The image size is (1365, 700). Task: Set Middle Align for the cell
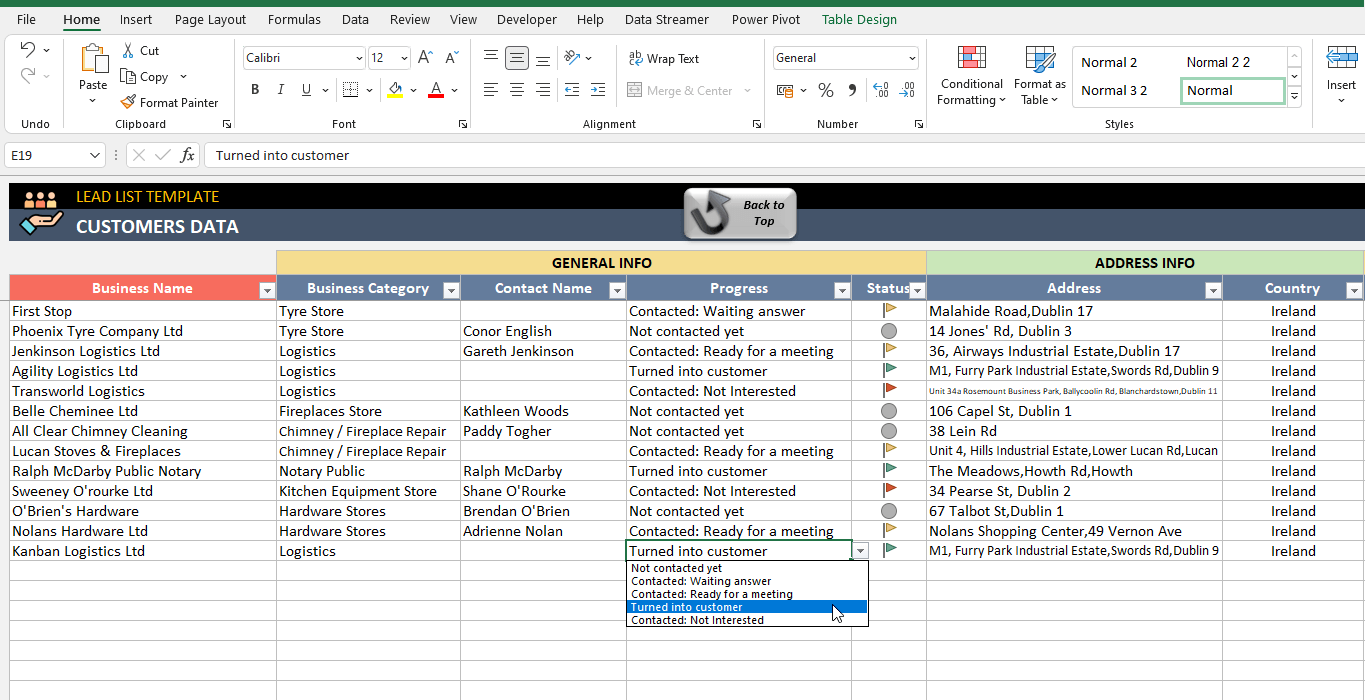[516, 58]
